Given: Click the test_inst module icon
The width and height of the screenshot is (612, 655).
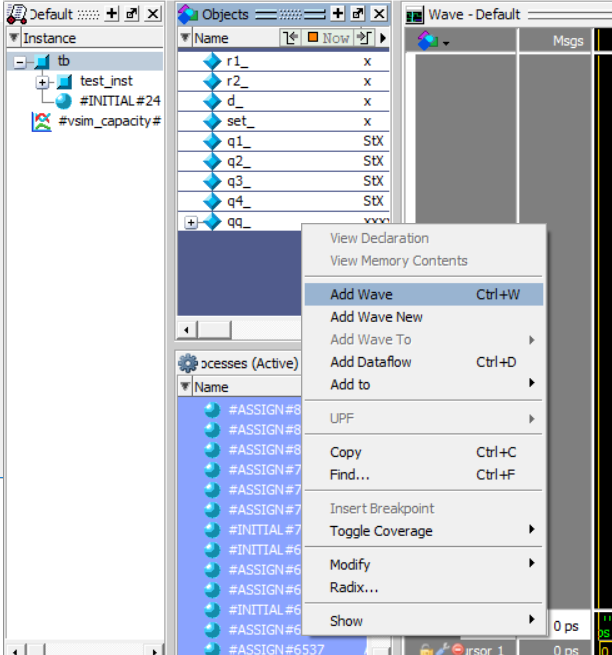Looking at the screenshot, I should click(x=64, y=81).
